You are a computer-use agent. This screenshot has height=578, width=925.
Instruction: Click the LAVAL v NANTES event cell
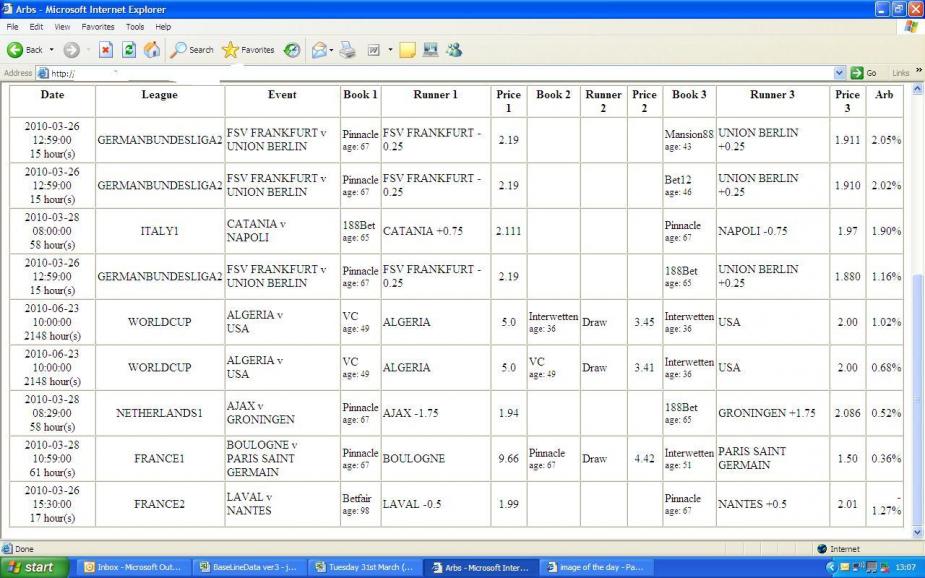(x=283, y=504)
